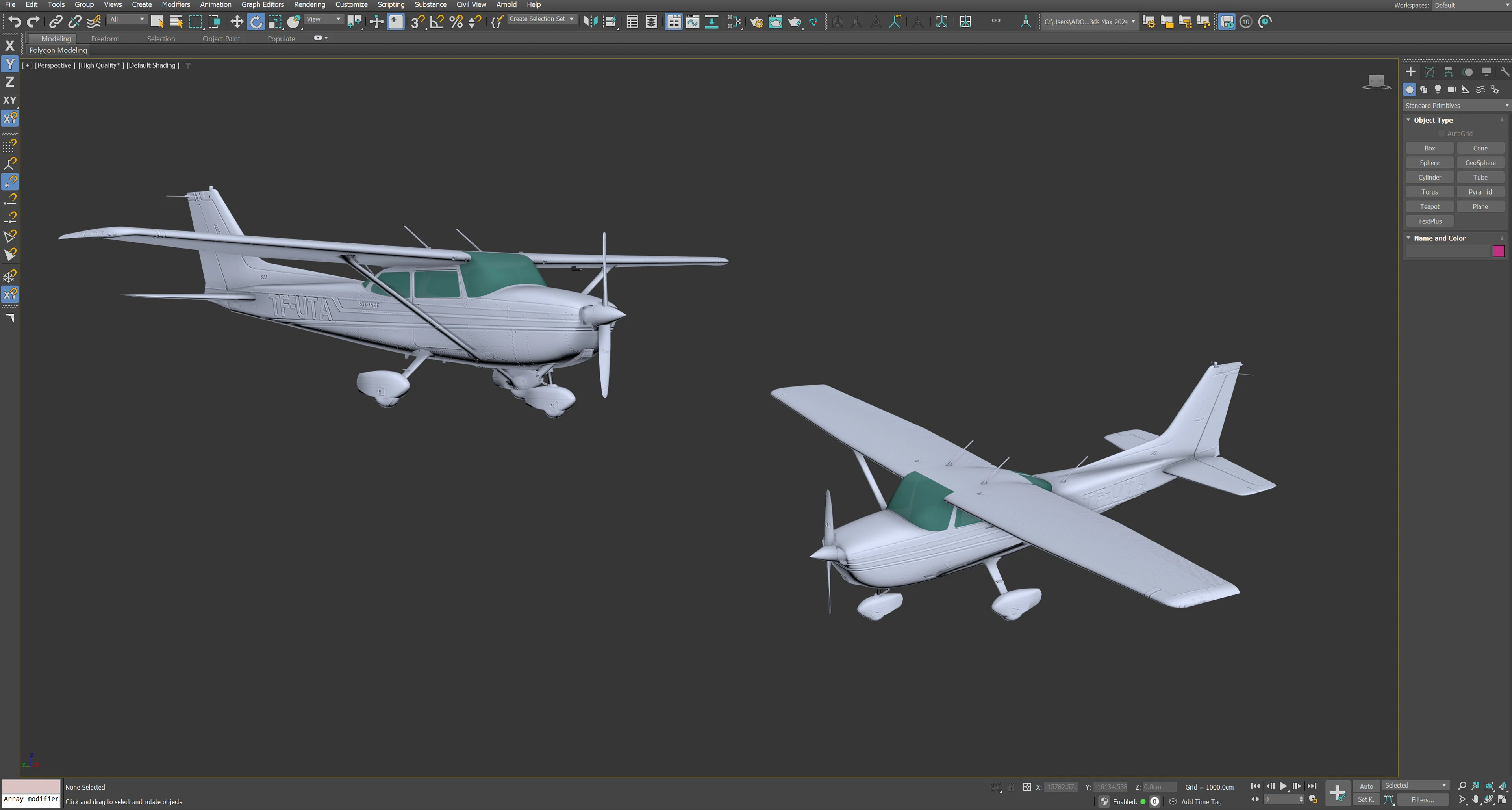Select the Rotate tool icon

tap(256, 22)
